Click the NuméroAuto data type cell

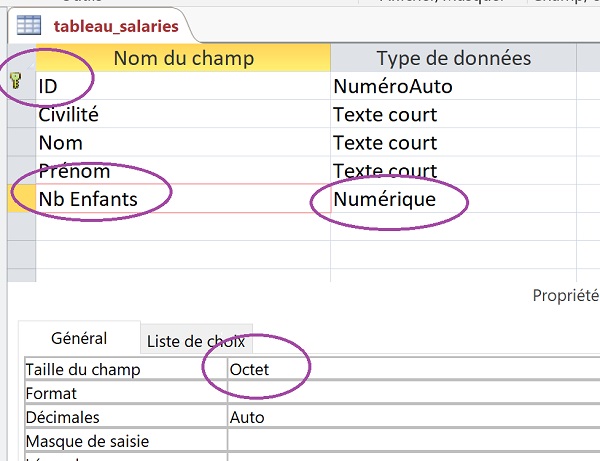tap(453, 86)
